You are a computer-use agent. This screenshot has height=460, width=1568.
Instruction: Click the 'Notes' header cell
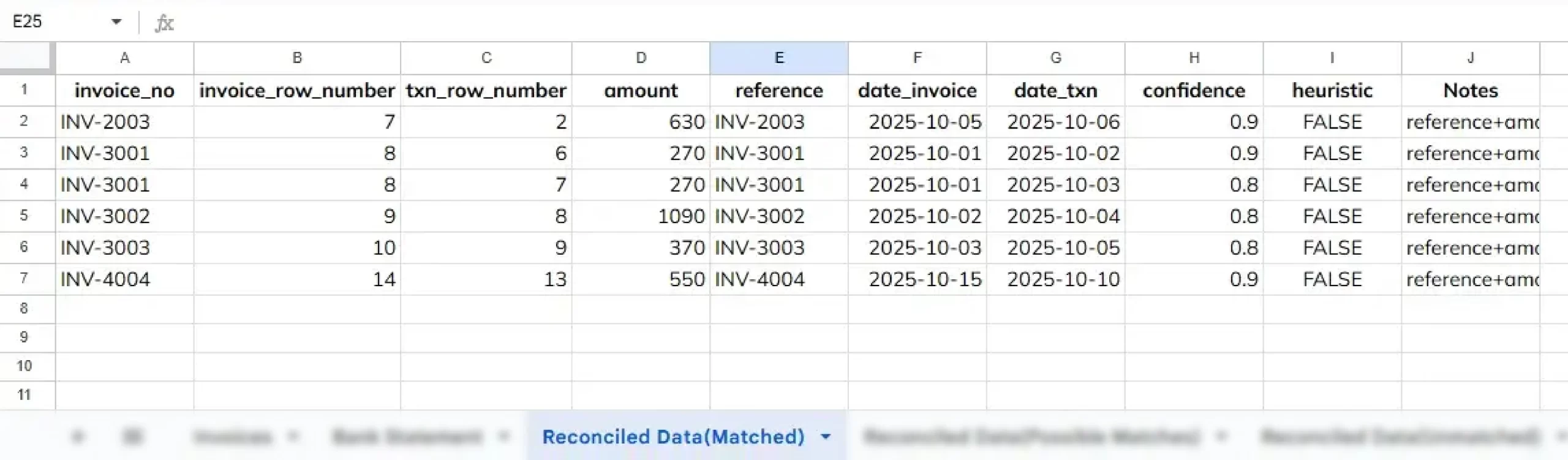(x=1471, y=91)
